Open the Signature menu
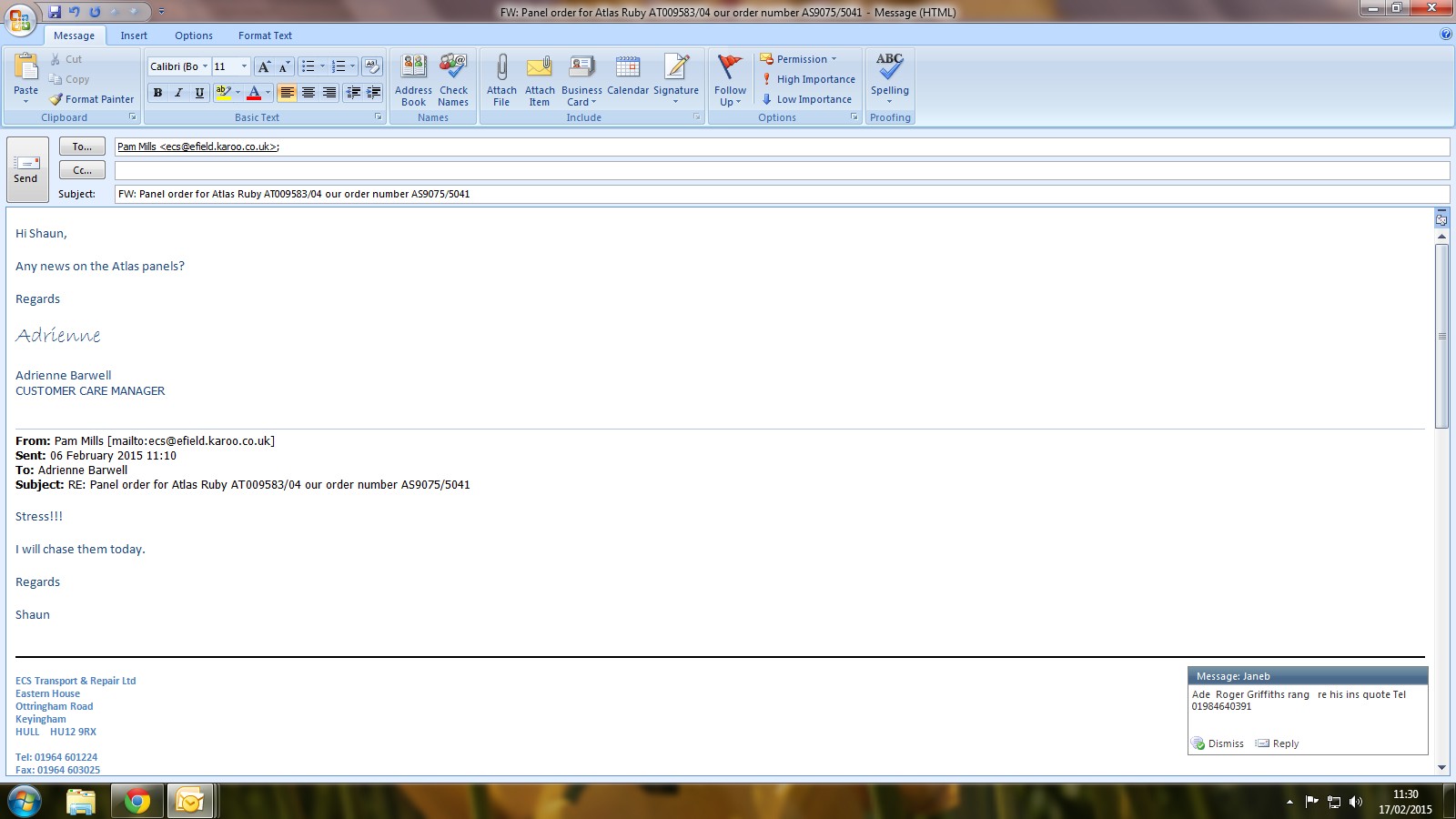The width and height of the screenshot is (1456, 819). pos(676,80)
